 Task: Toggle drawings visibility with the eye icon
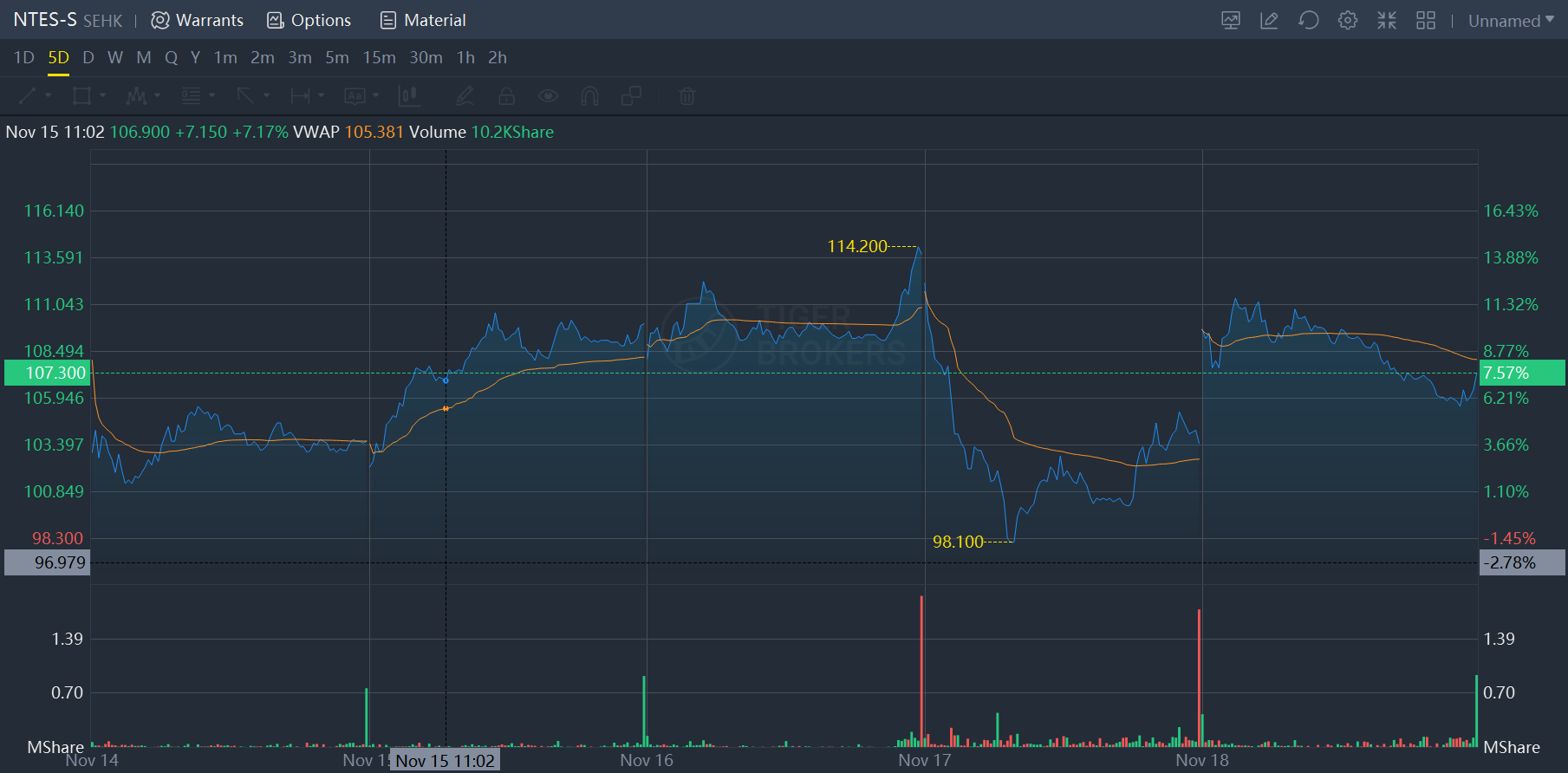[548, 95]
